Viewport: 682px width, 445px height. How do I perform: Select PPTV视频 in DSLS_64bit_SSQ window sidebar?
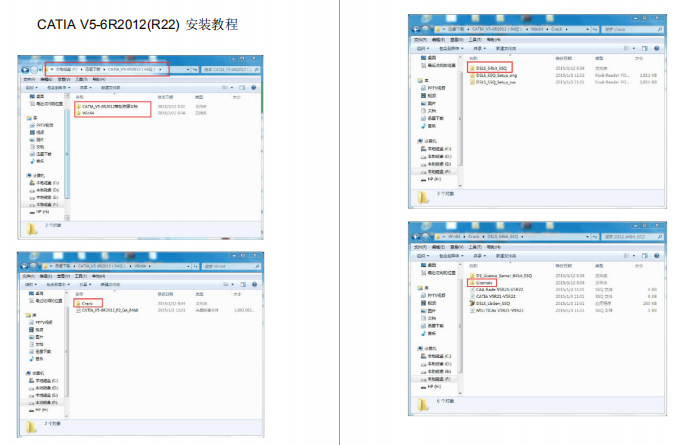coord(433,295)
